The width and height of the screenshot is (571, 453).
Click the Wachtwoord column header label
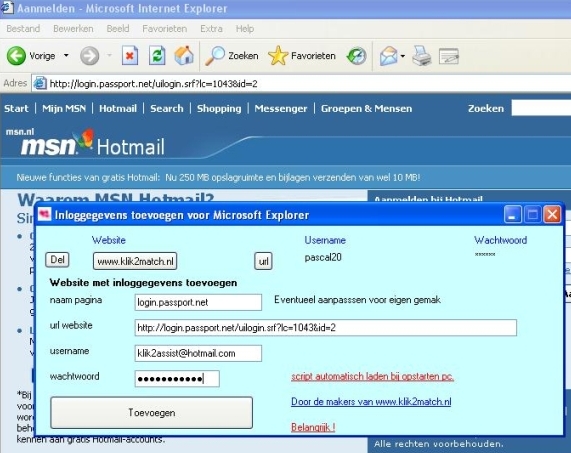point(500,240)
